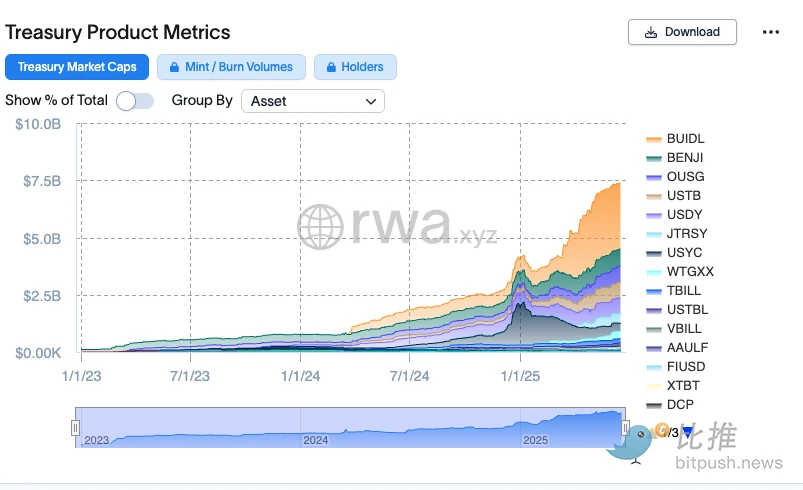The width and height of the screenshot is (803, 490).
Task: Switch to the Mint / Burn Volumes tab
Action: [x=231, y=67]
